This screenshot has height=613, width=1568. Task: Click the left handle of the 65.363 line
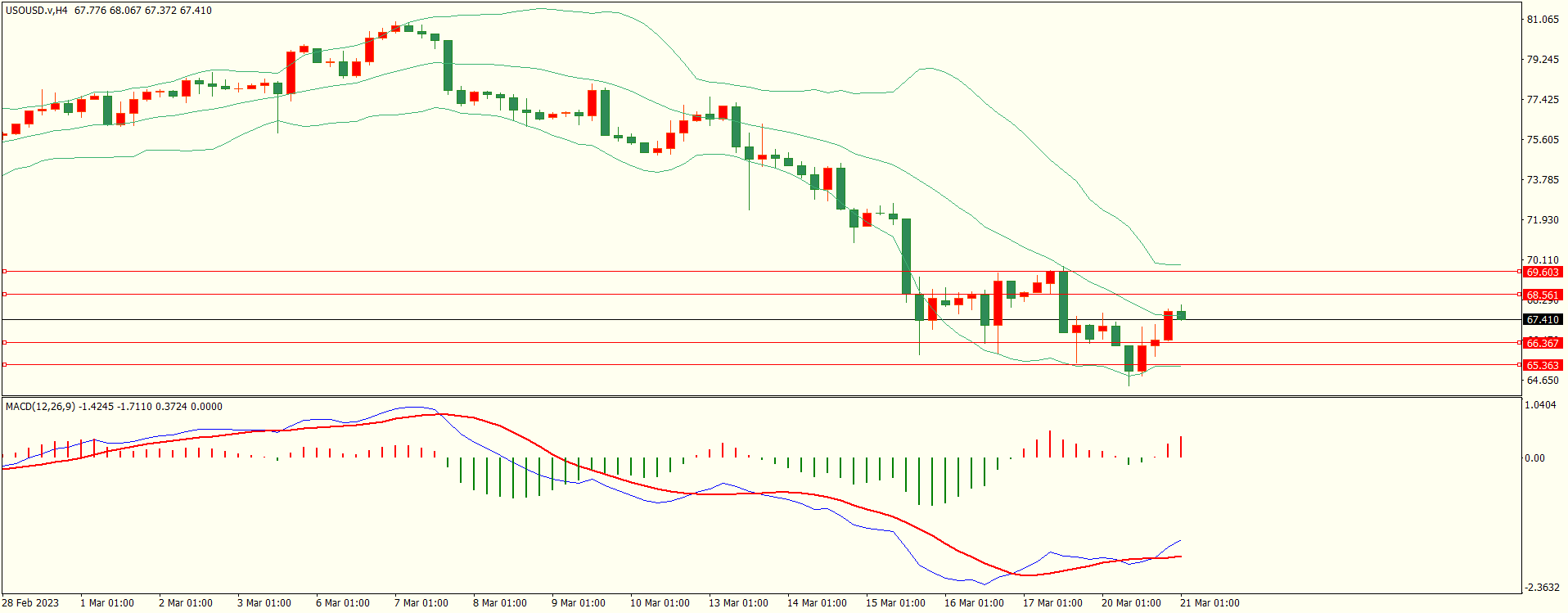coord(5,364)
